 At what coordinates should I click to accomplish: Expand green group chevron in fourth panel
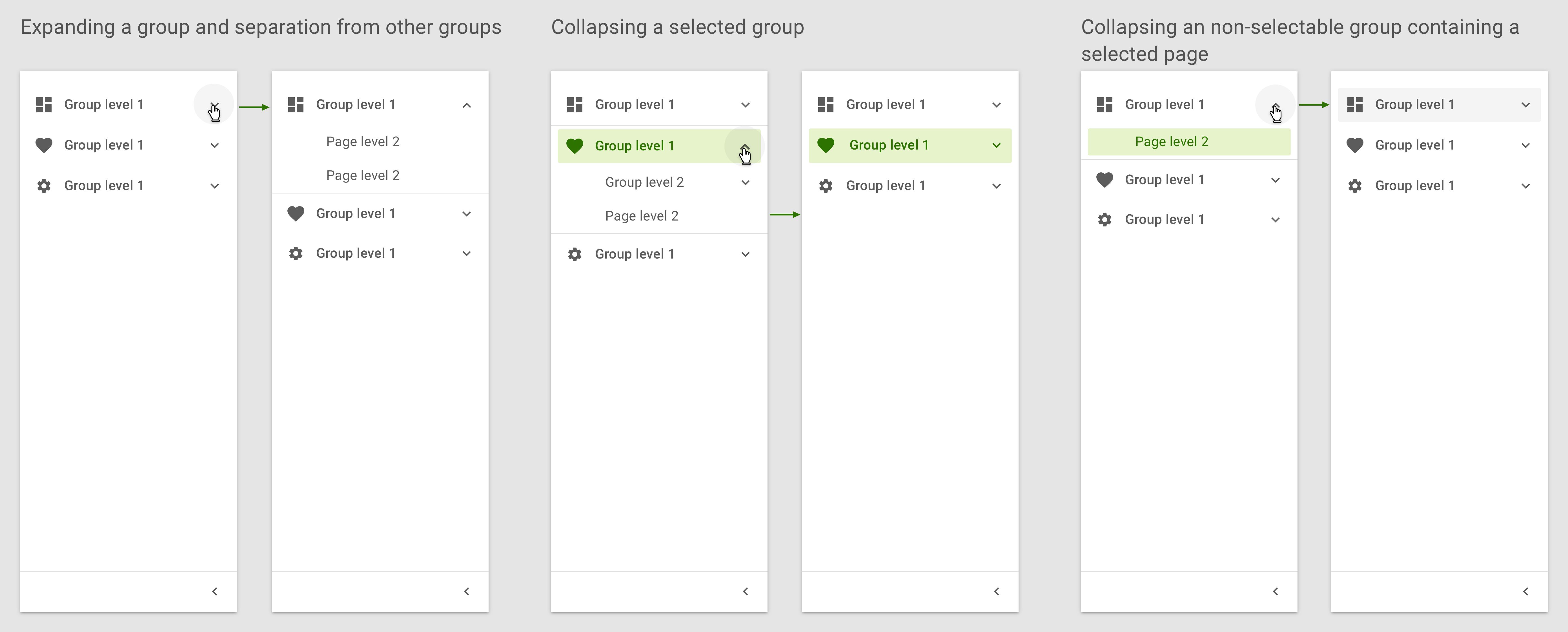[996, 145]
